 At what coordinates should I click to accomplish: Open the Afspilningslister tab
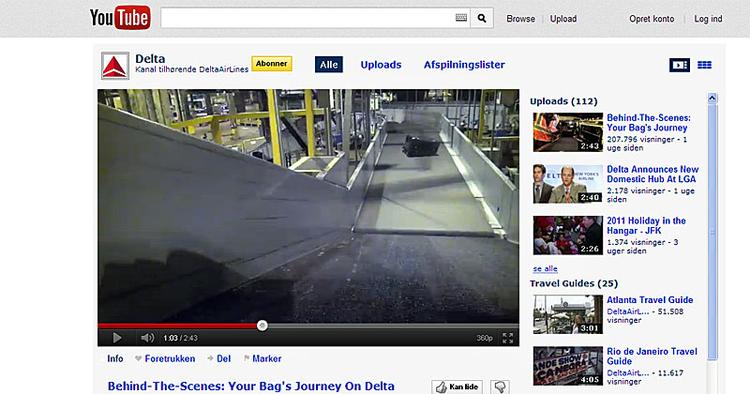(464, 65)
